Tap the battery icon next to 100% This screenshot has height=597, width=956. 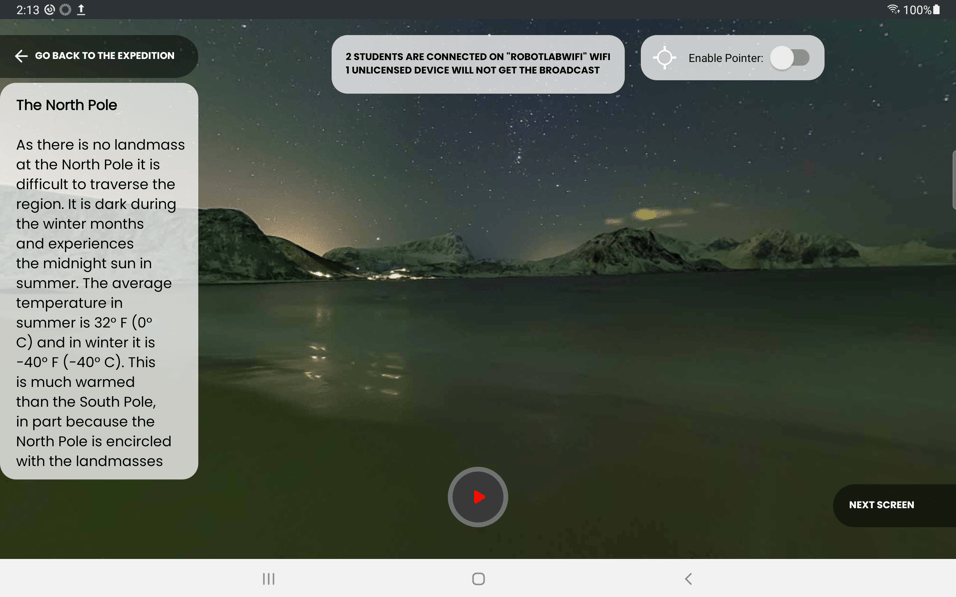click(x=937, y=9)
